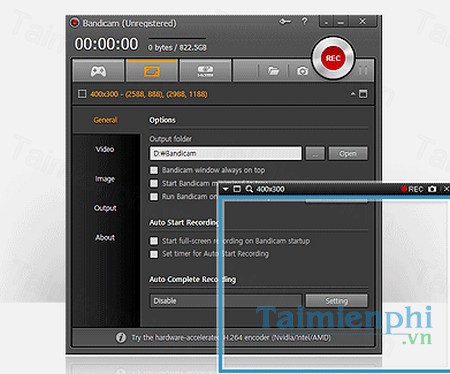
Task: Open the About tab
Action: (x=105, y=237)
